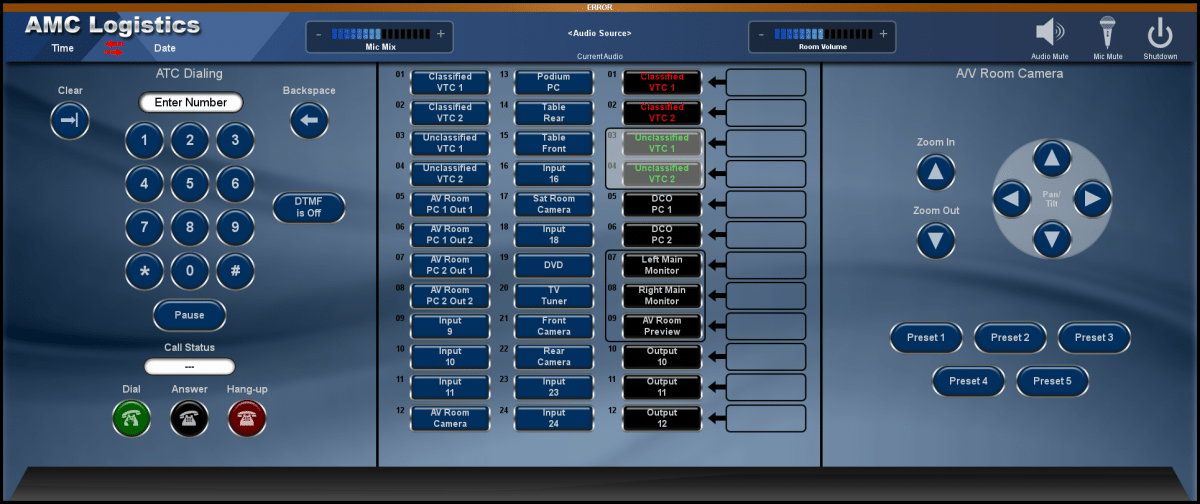
Task: Mute the microphone using Mic Mute icon
Action: pos(1107,32)
